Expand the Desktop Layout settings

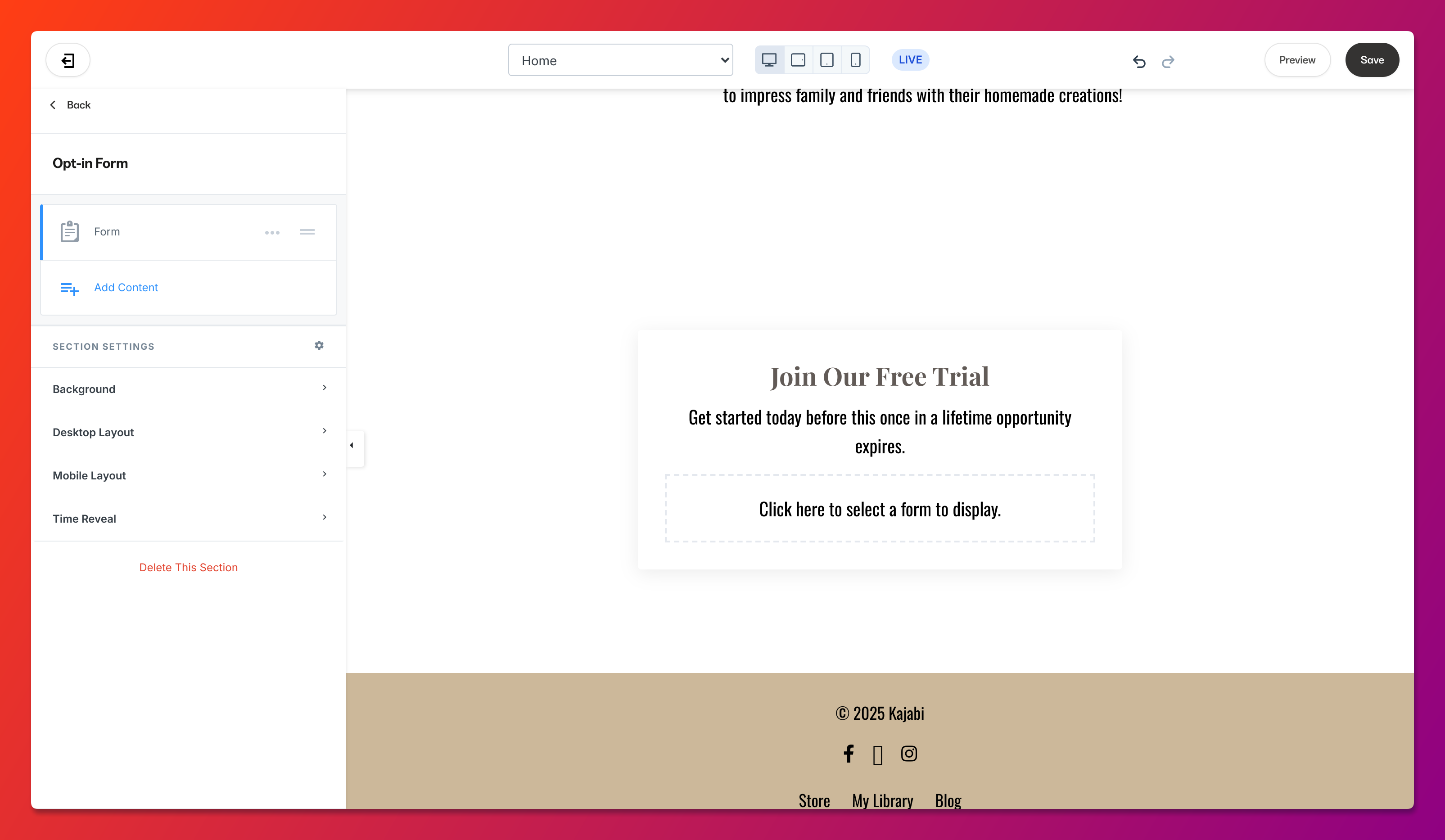pos(189,432)
